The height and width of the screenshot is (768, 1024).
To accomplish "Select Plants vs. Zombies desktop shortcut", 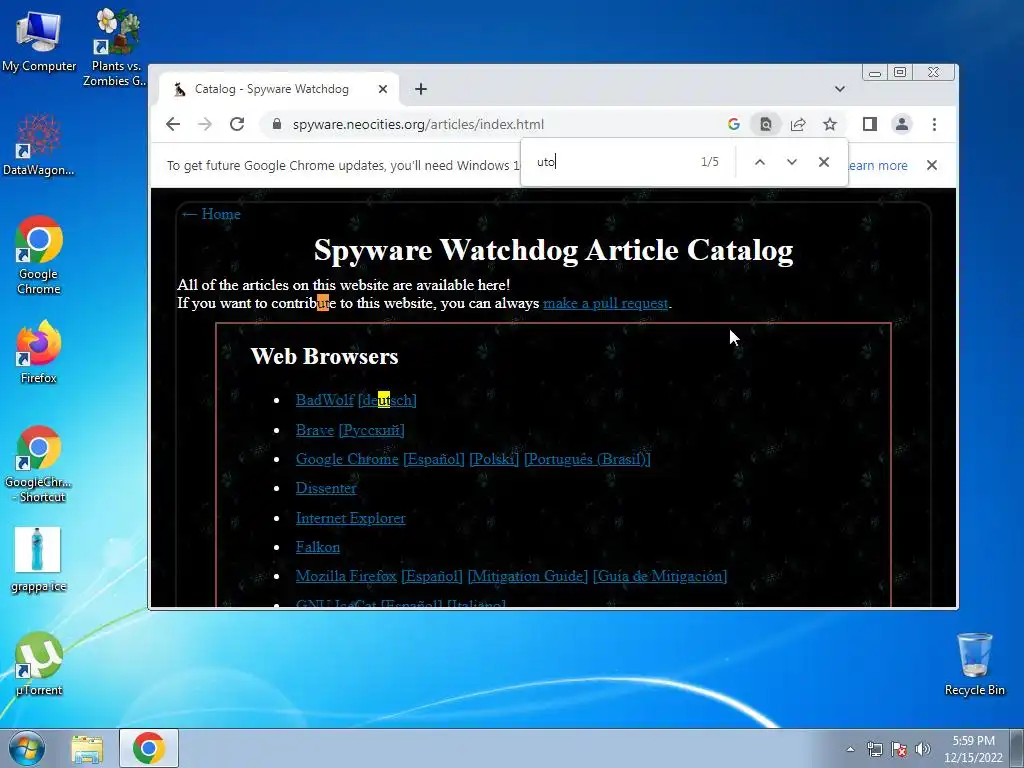I will [x=116, y=47].
